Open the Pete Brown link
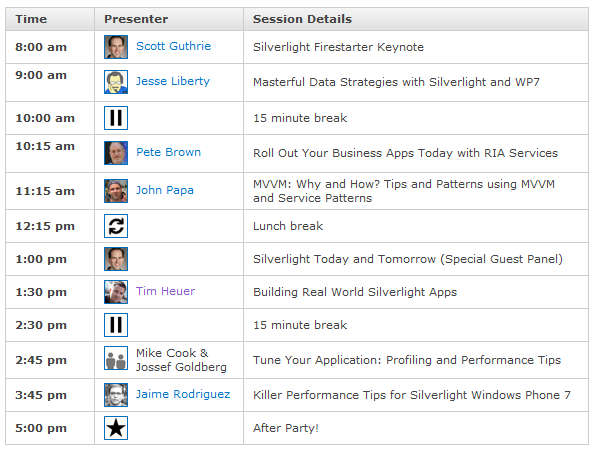The image size is (595, 451). click(x=168, y=152)
